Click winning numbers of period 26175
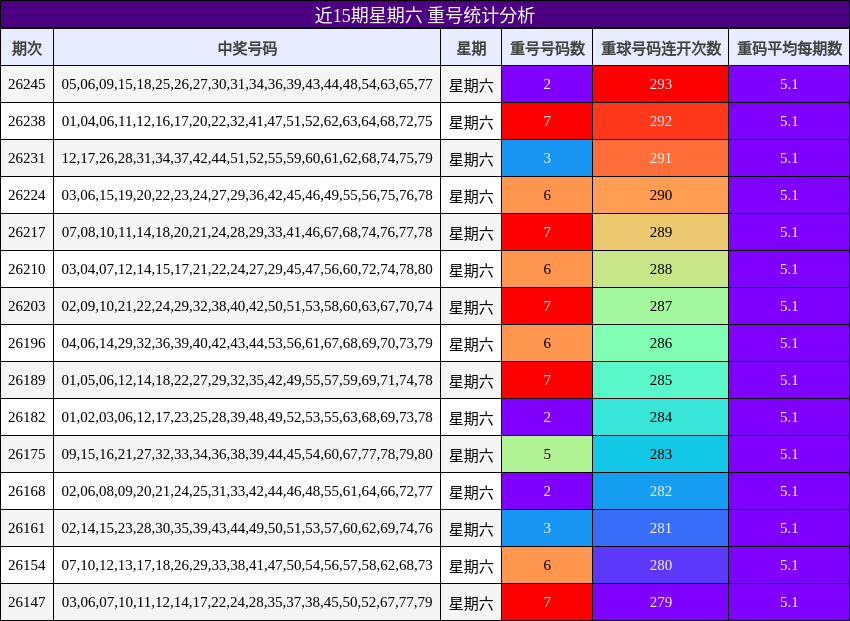Screen dimensions: 850x621 tap(247, 454)
